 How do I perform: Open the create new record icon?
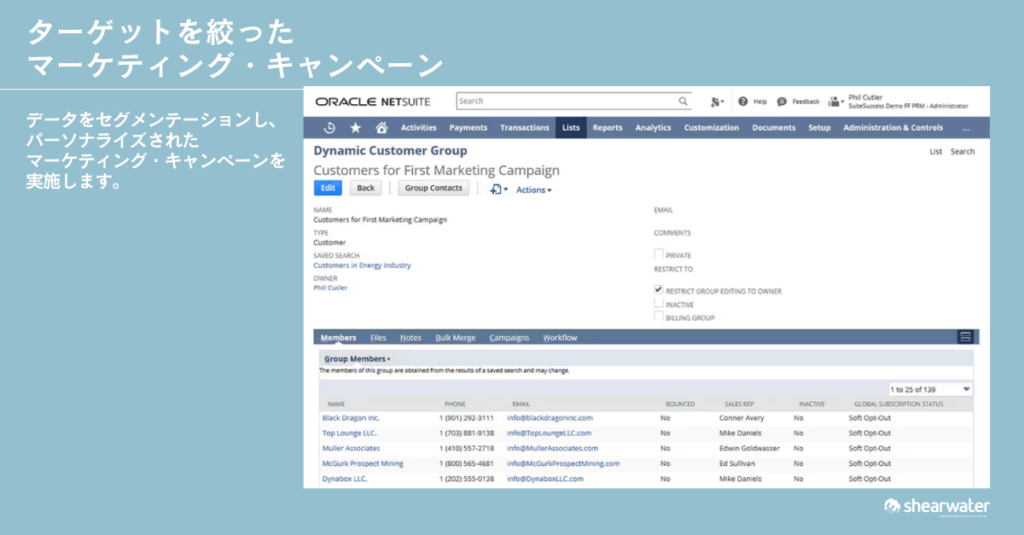(716, 102)
